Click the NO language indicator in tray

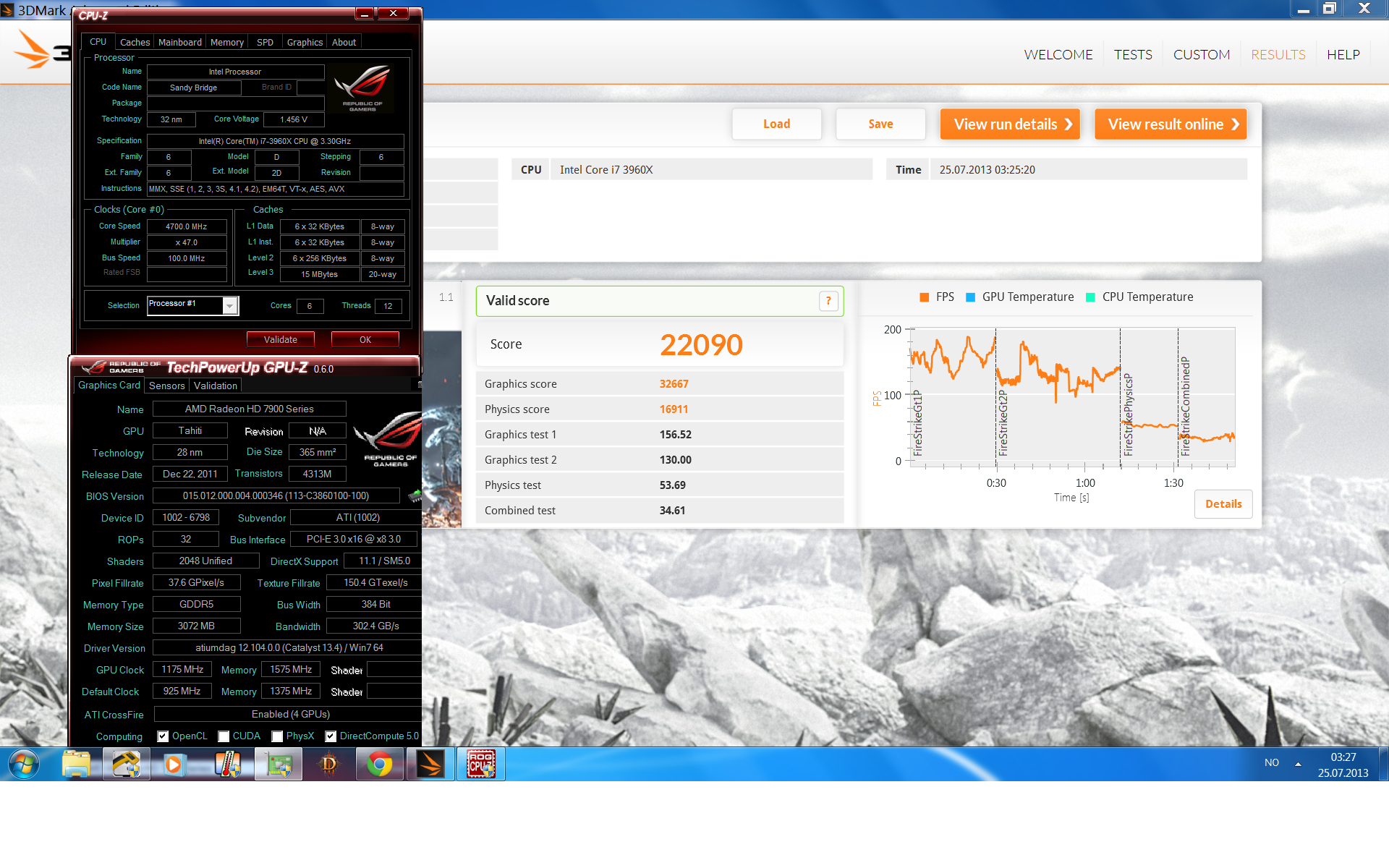click(1271, 763)
